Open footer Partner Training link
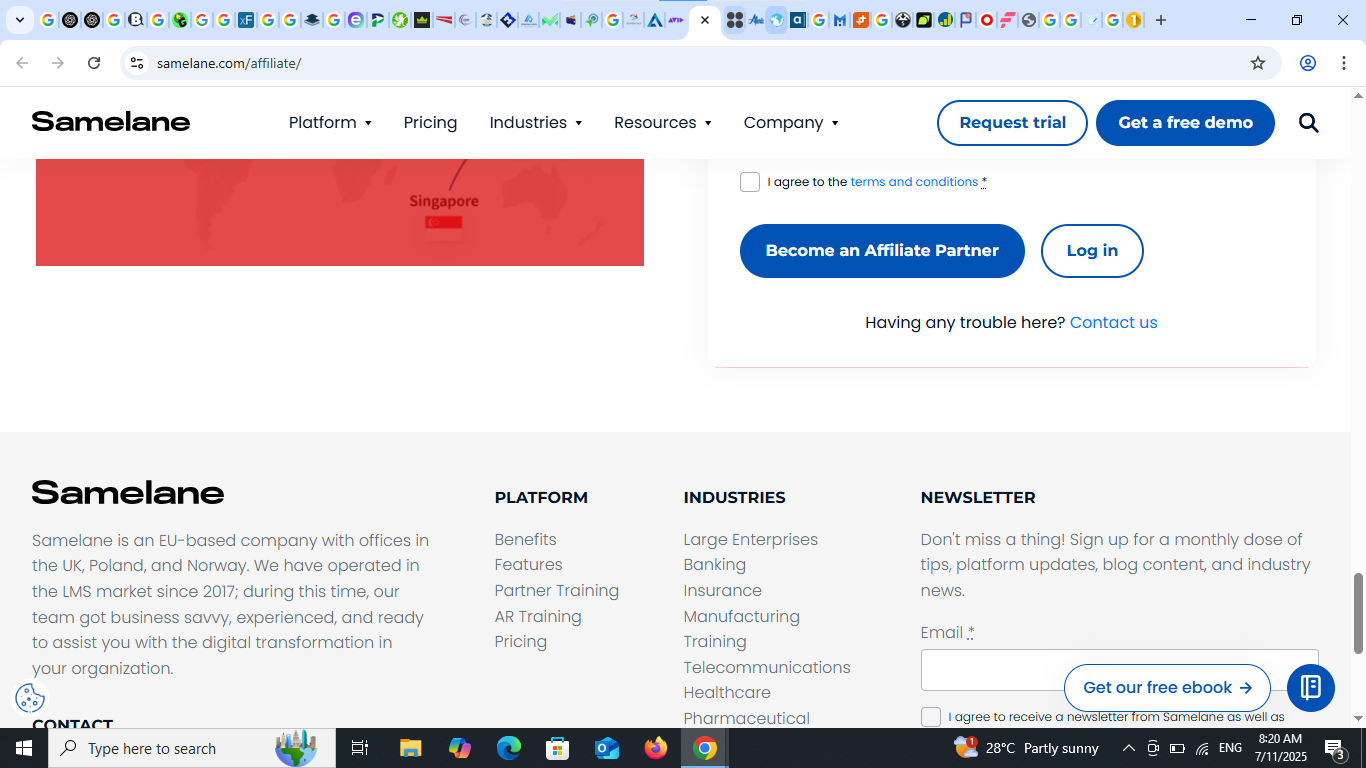This screenshot has height=768, width=1366. pos(556,591)
